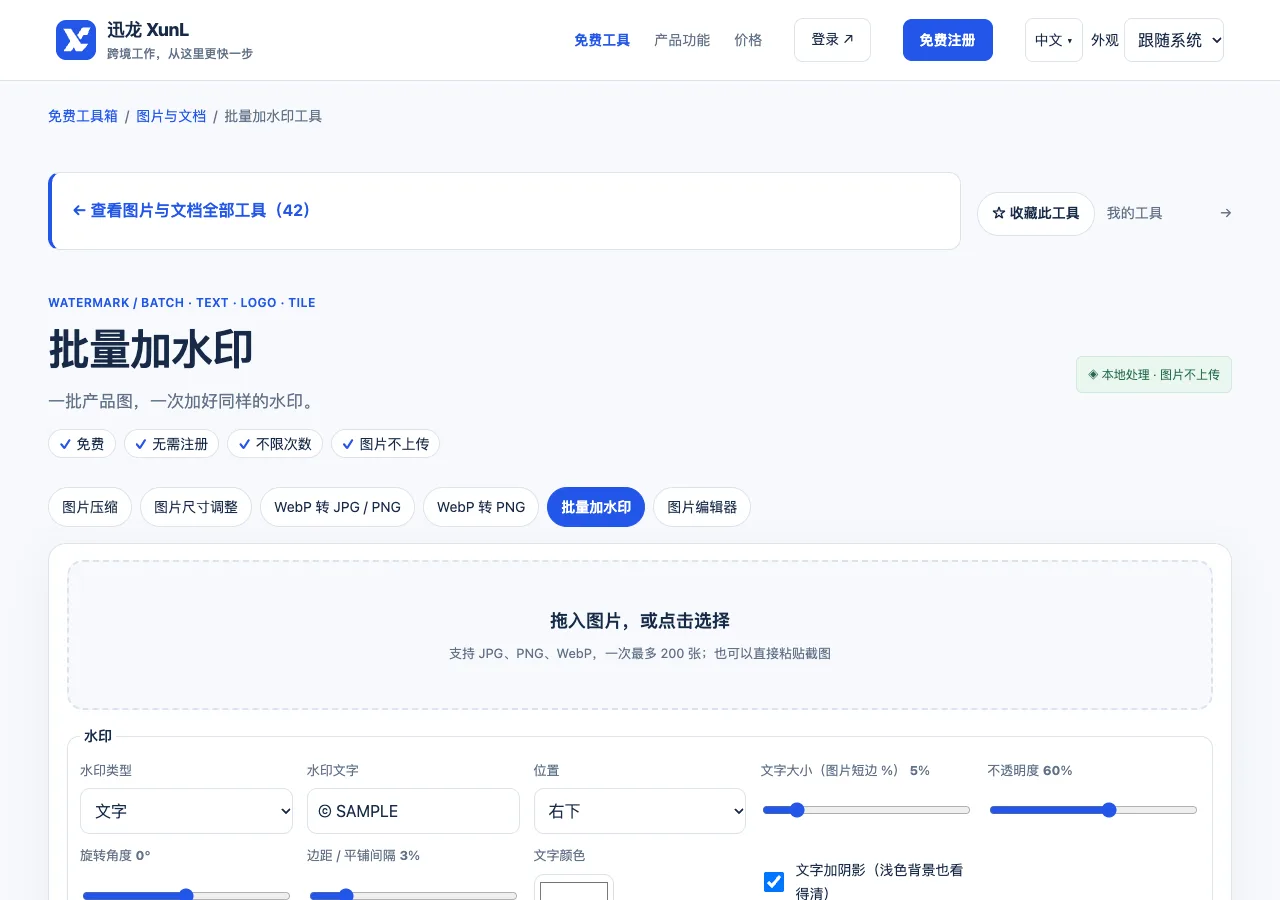Open the 跟随系统 appearance dropdown
Viewport: 1280px width, 900px height.
pos(1174,40)
